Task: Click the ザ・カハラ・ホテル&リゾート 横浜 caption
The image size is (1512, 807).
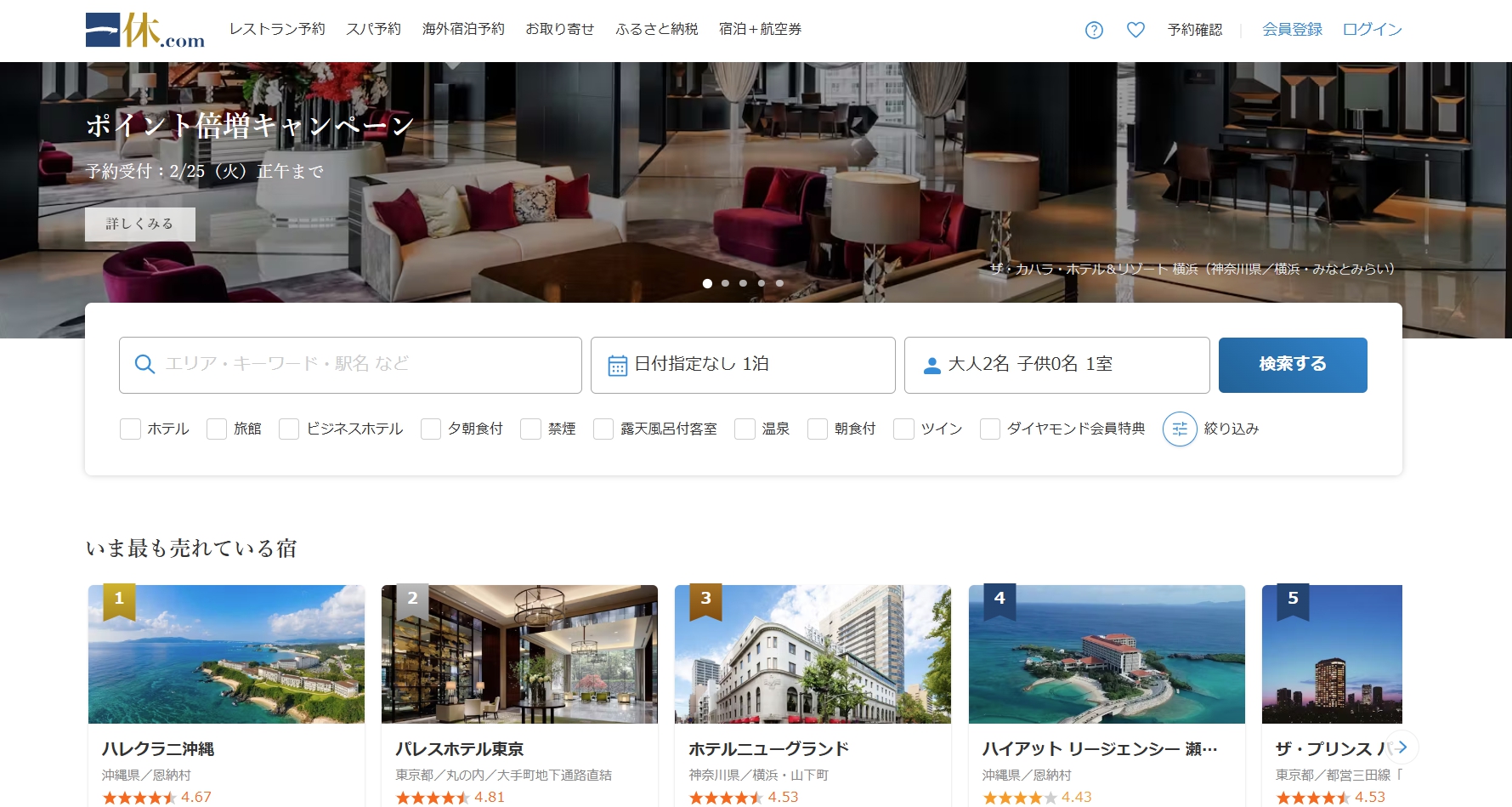Action: [1192, 269]
